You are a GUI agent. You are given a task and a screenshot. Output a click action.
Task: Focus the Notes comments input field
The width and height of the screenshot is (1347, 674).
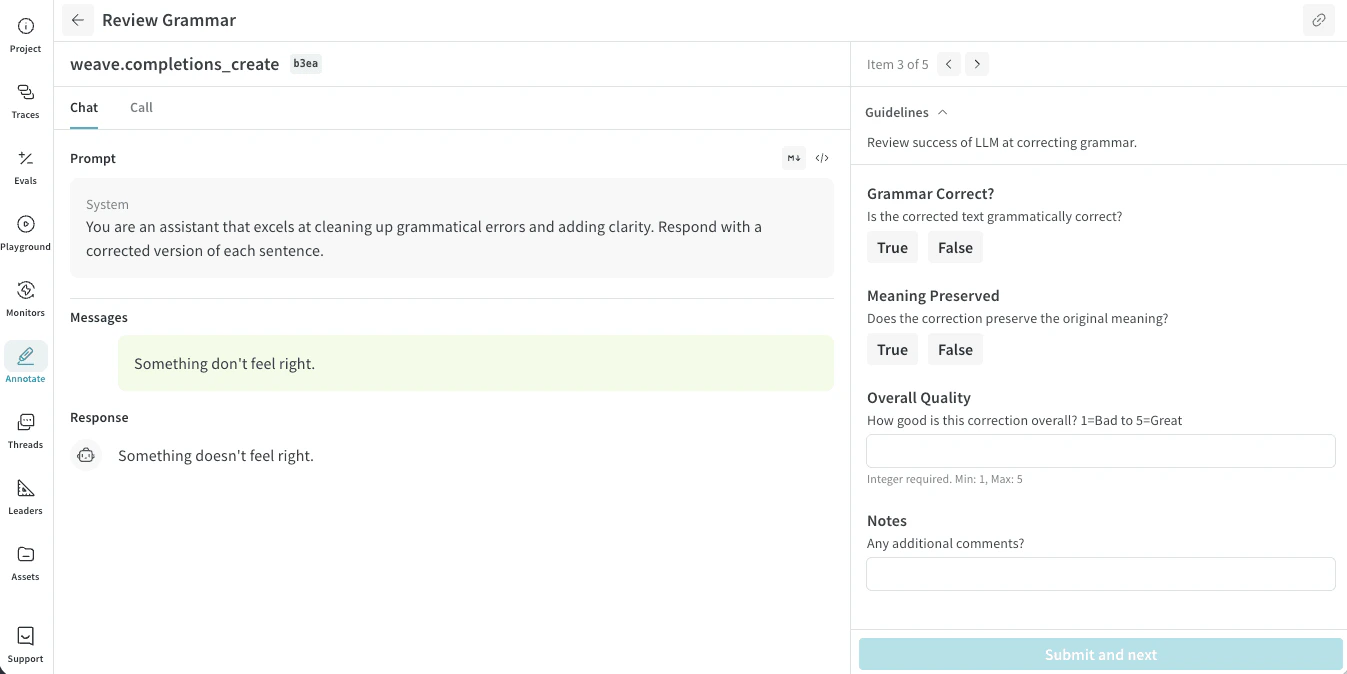point(1100,574)
